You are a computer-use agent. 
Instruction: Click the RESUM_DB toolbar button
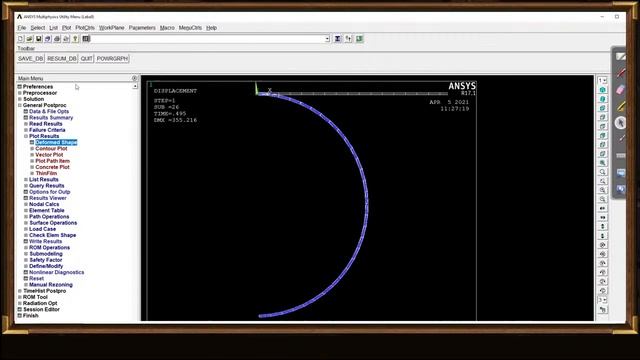(62, 59)
